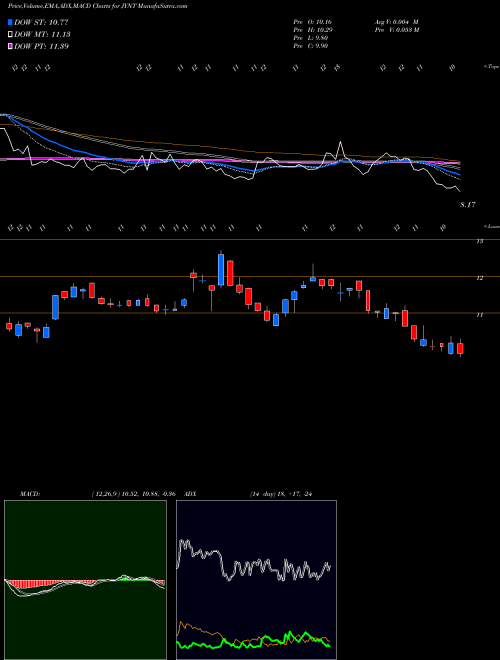Click the 8.17 price label on EMA chart
The image size is (500, 660).
(468, 205)
